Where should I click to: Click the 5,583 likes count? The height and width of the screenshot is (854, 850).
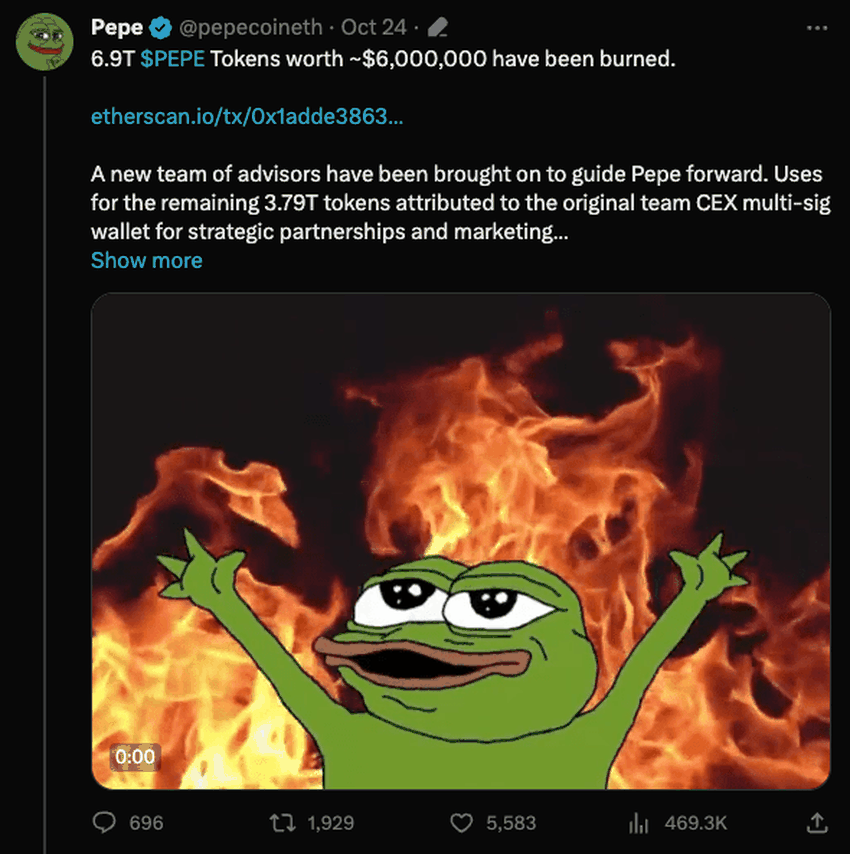pyautogui.click(x=511, y=823)
